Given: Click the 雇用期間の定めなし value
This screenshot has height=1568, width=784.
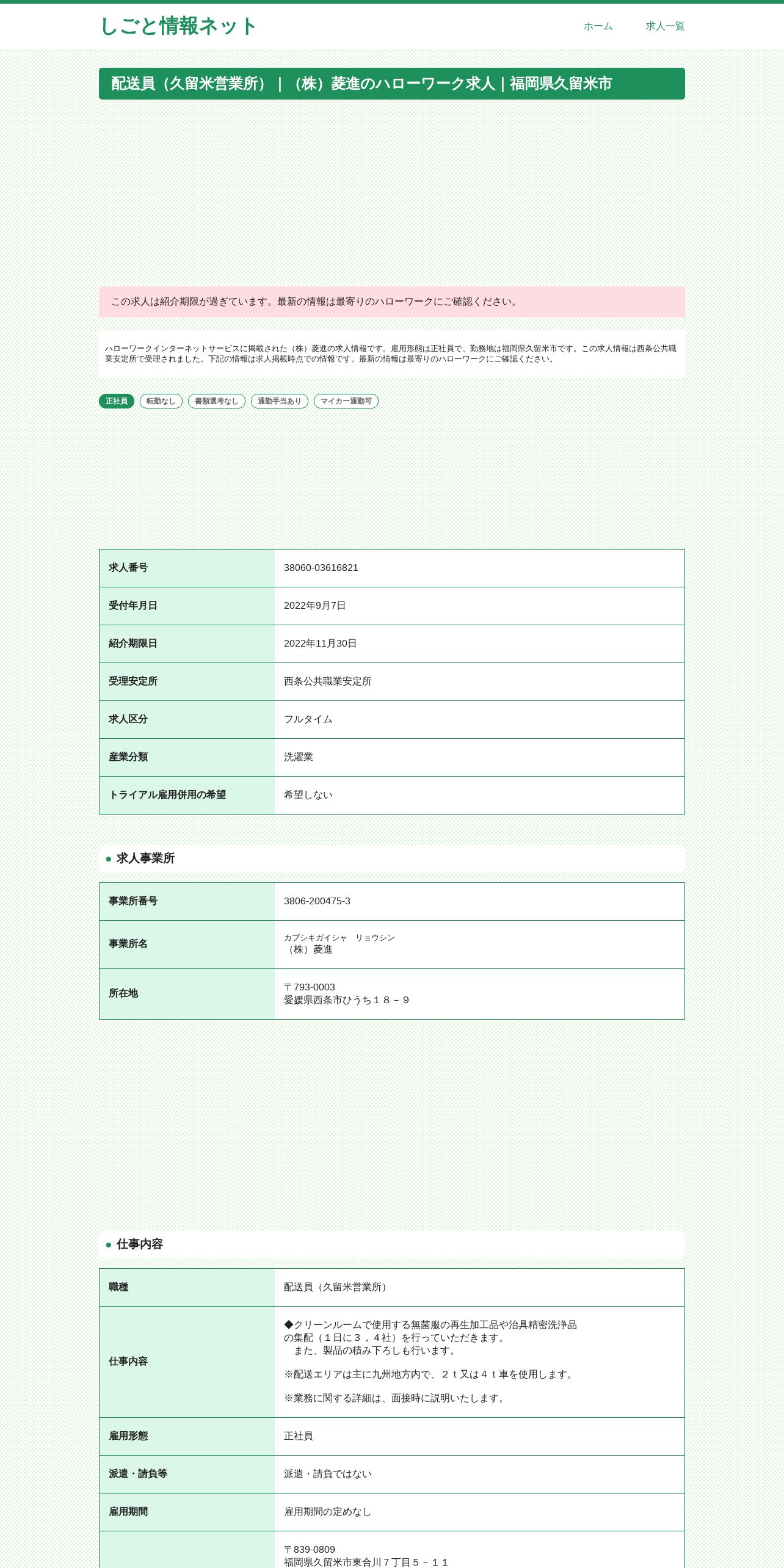Looking at the screenshot, I should tap(328, 1512).
